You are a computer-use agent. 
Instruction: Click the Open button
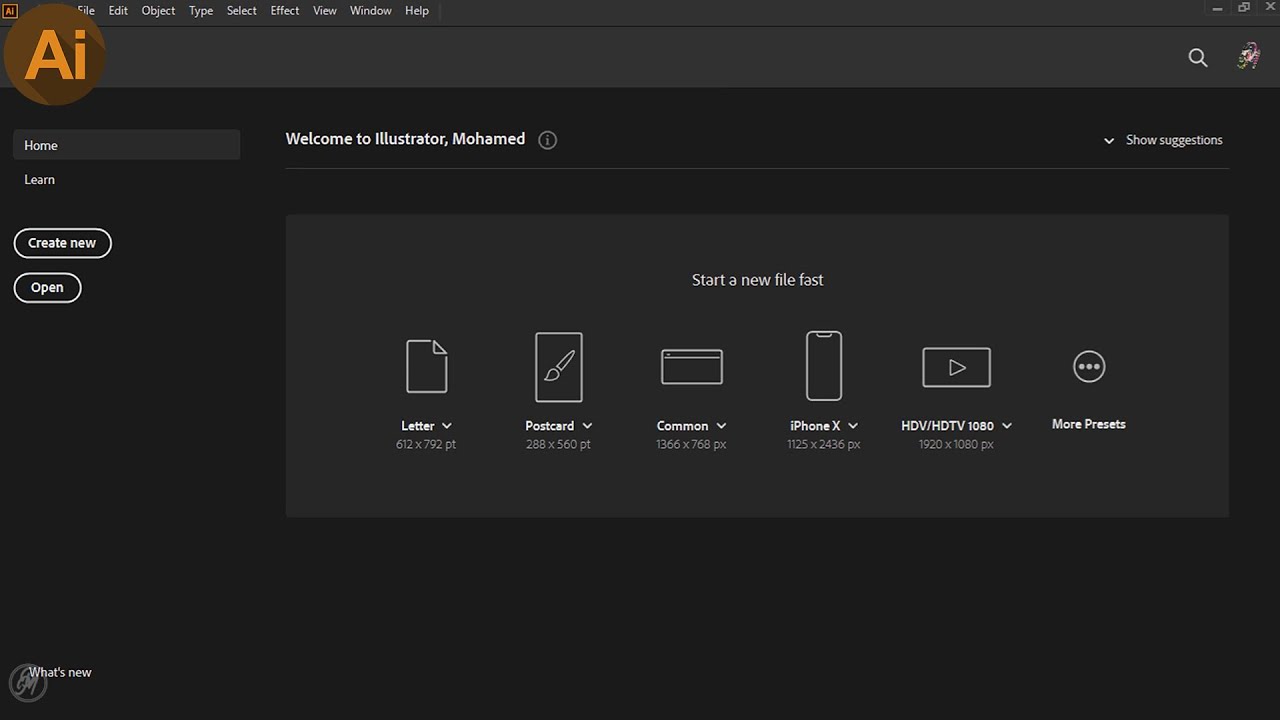(47, 288)
